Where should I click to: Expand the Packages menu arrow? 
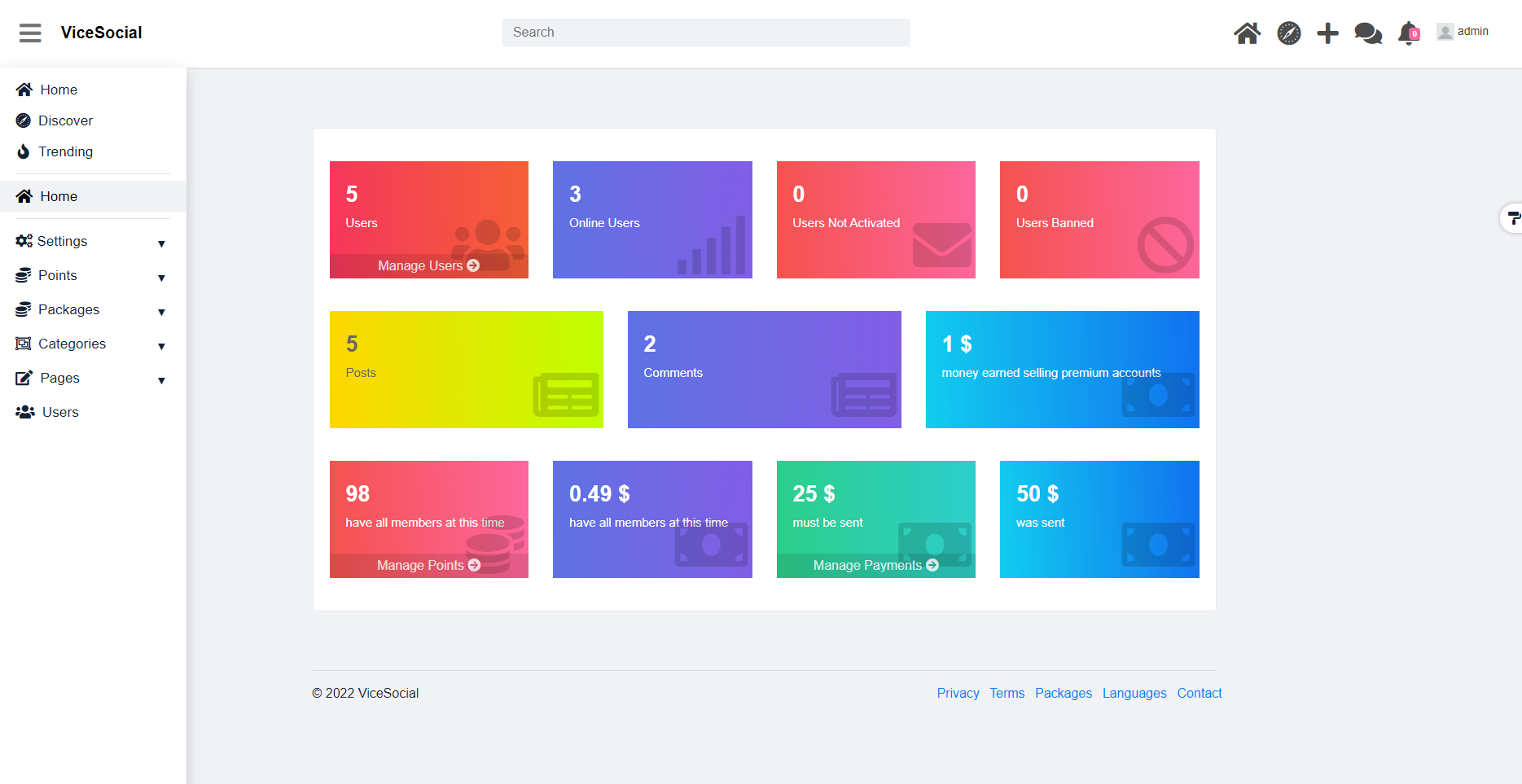[x=161, y=312]
